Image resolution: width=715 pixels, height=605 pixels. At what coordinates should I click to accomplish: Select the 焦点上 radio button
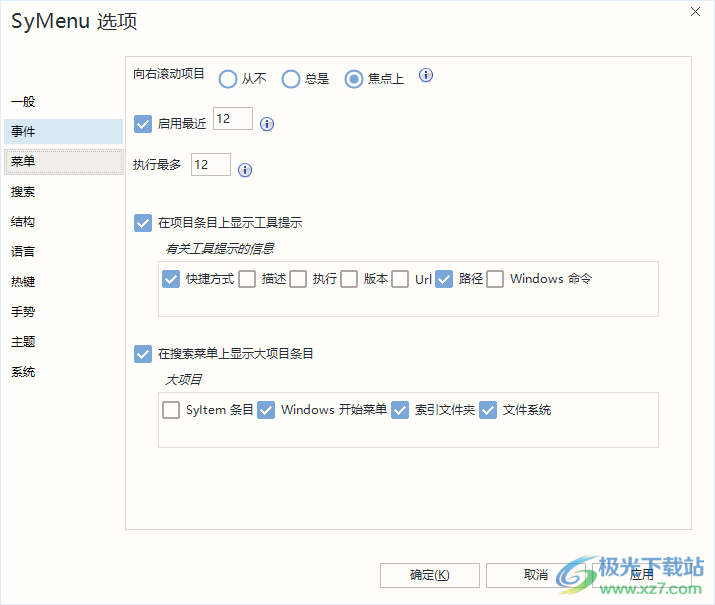353,79
